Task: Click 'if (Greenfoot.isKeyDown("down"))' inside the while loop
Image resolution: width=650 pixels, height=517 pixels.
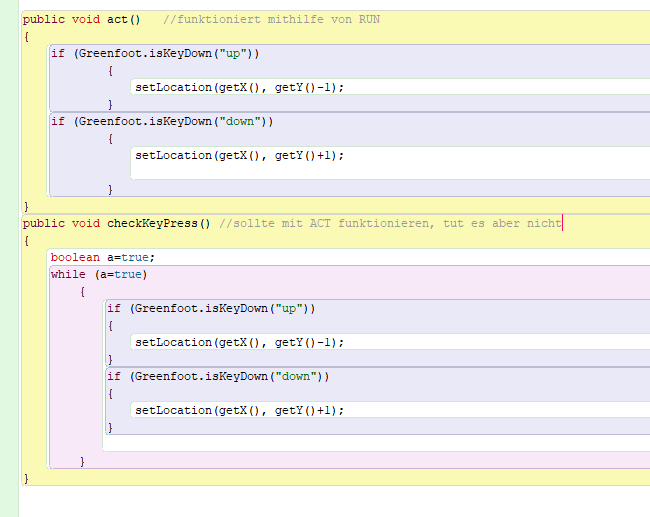Action: pyautogui.click(x=218, y=376)
